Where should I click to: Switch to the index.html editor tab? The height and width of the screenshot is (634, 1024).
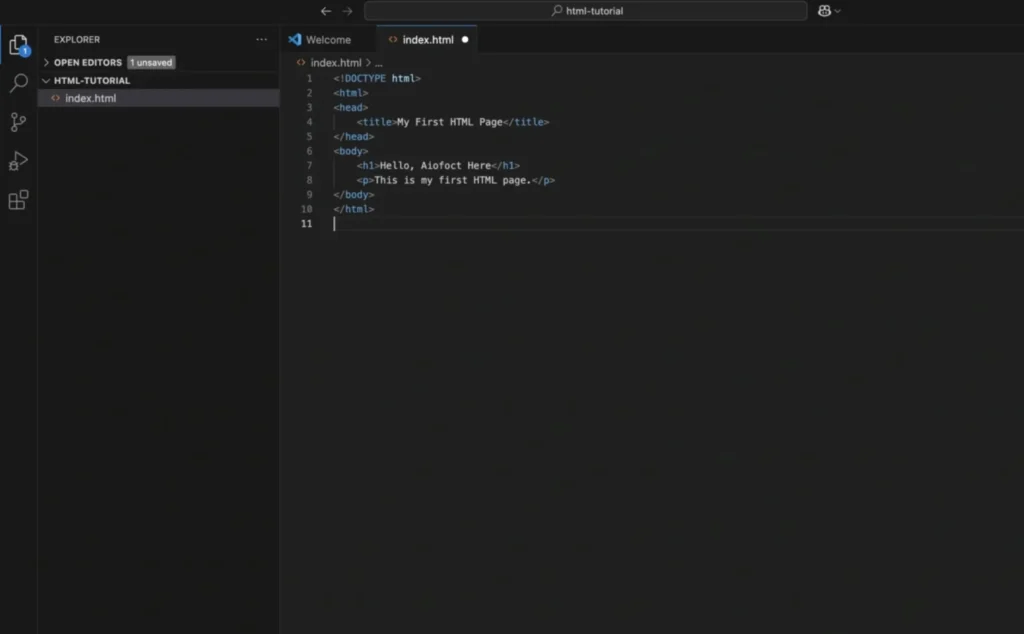427,40
